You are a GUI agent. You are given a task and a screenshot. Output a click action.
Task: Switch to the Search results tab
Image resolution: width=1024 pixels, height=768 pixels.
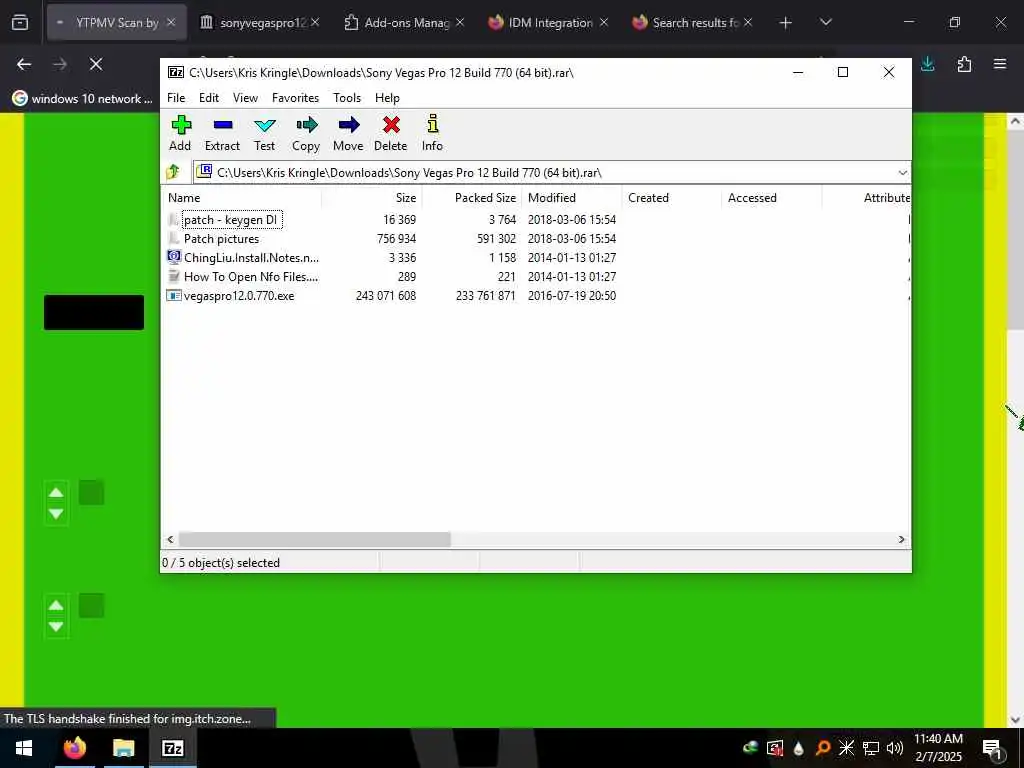point(692,23)
